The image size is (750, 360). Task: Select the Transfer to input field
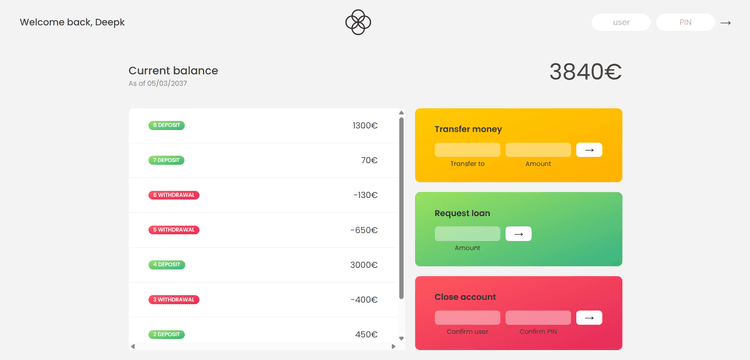(467, 150)
